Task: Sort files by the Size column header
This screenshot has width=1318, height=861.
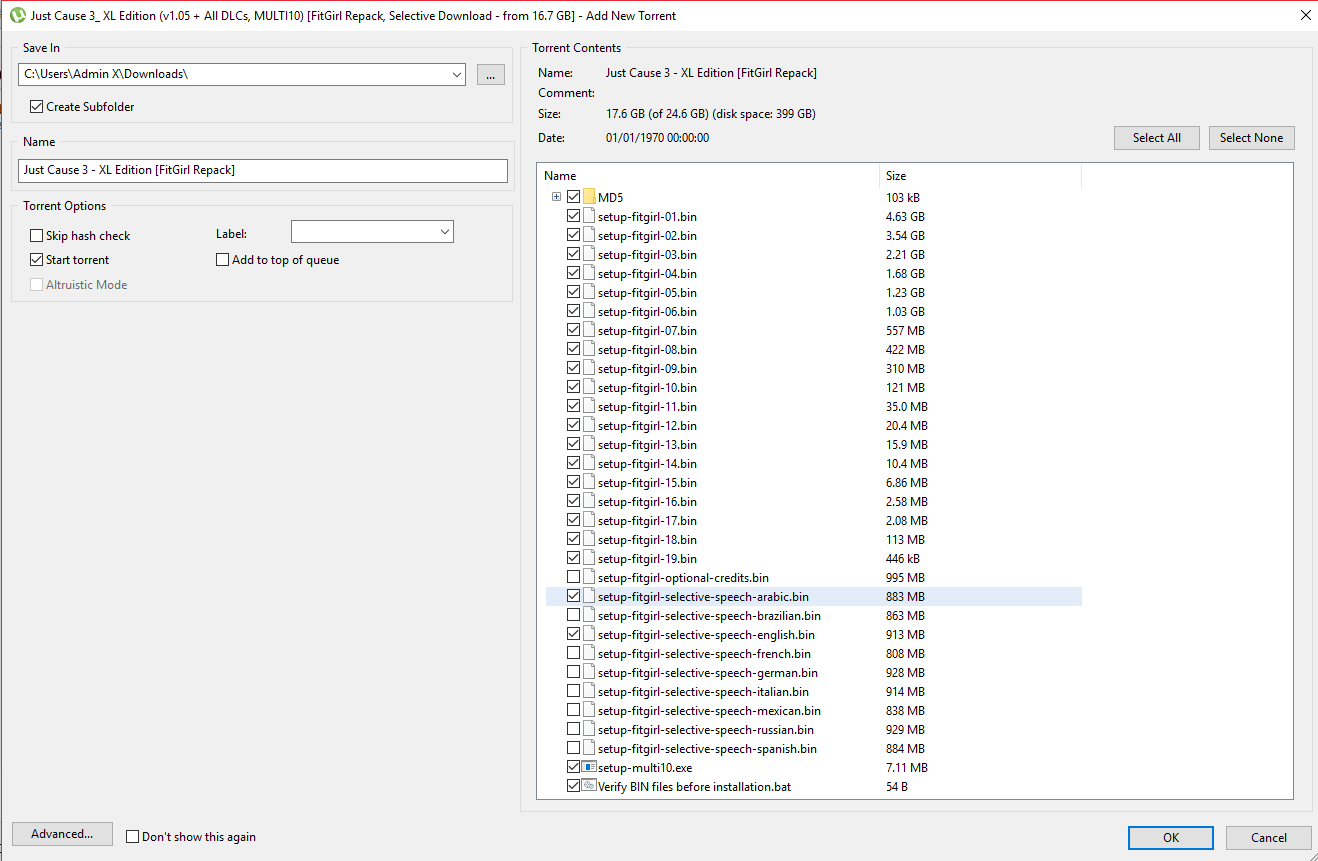Action: (978, 176)
